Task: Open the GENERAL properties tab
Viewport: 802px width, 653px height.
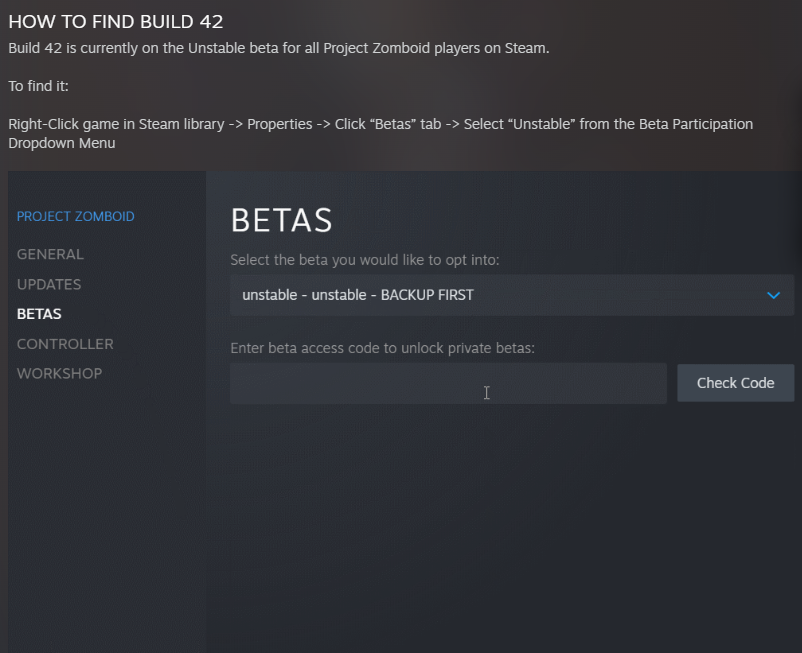Action: 50,254
